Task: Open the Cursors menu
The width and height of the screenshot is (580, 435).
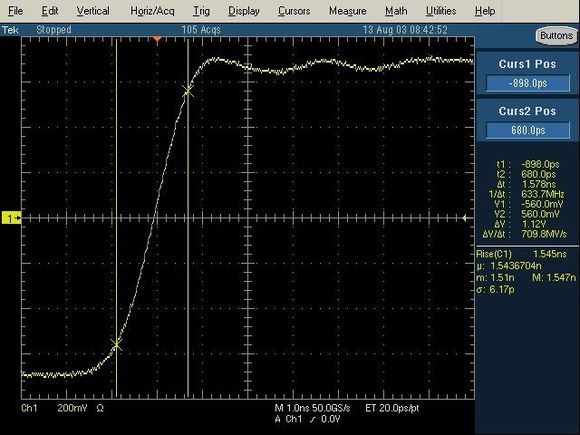Action: (x=294, y=11)
